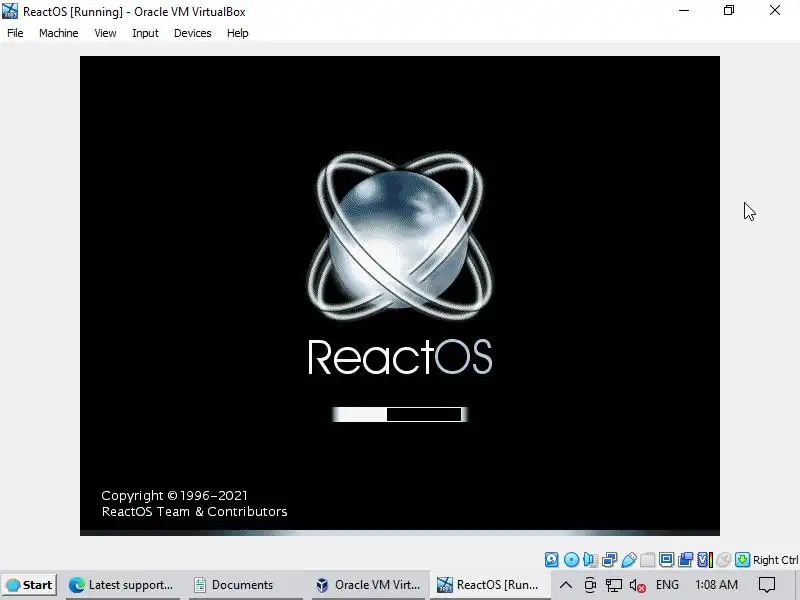Click the Right Ctrl host key label
800x600 pixels.
pyautogui.click(x=776, y=560)
